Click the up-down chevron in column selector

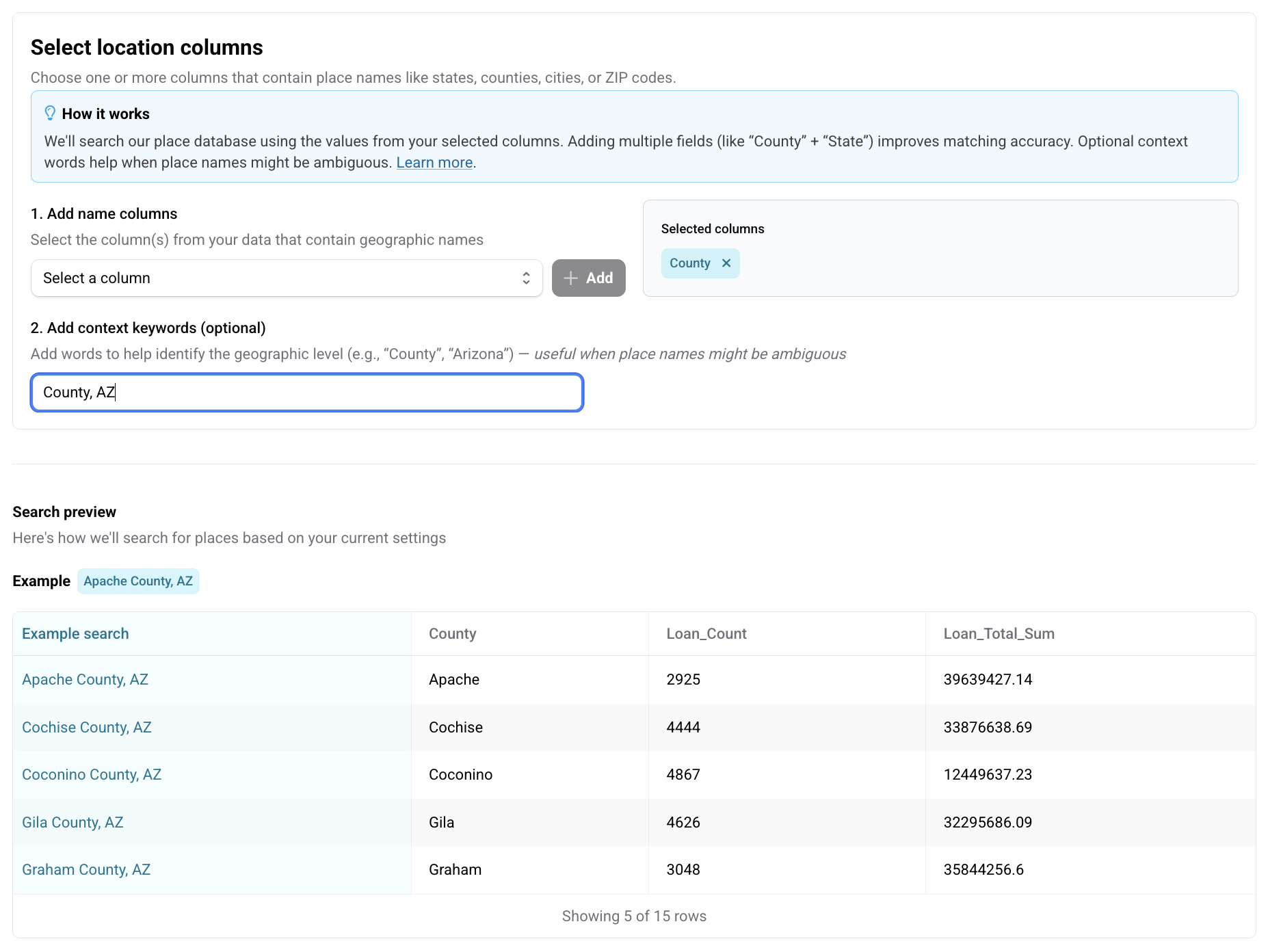[x=526, y=278]
